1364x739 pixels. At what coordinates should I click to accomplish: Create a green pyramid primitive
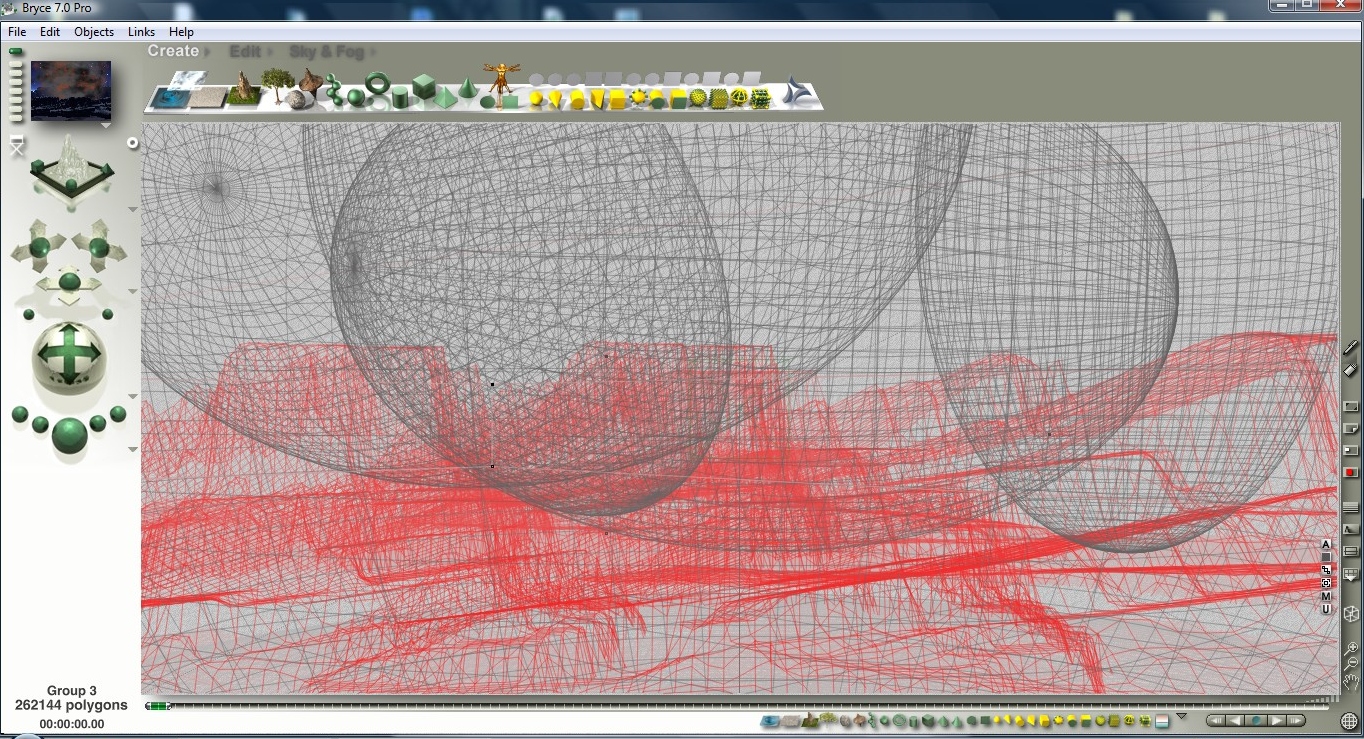[x=445, y=96]
